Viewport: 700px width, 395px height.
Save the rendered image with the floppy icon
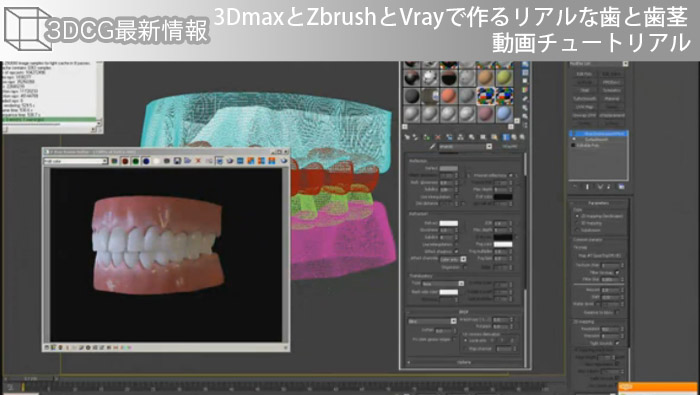point(177,161)
